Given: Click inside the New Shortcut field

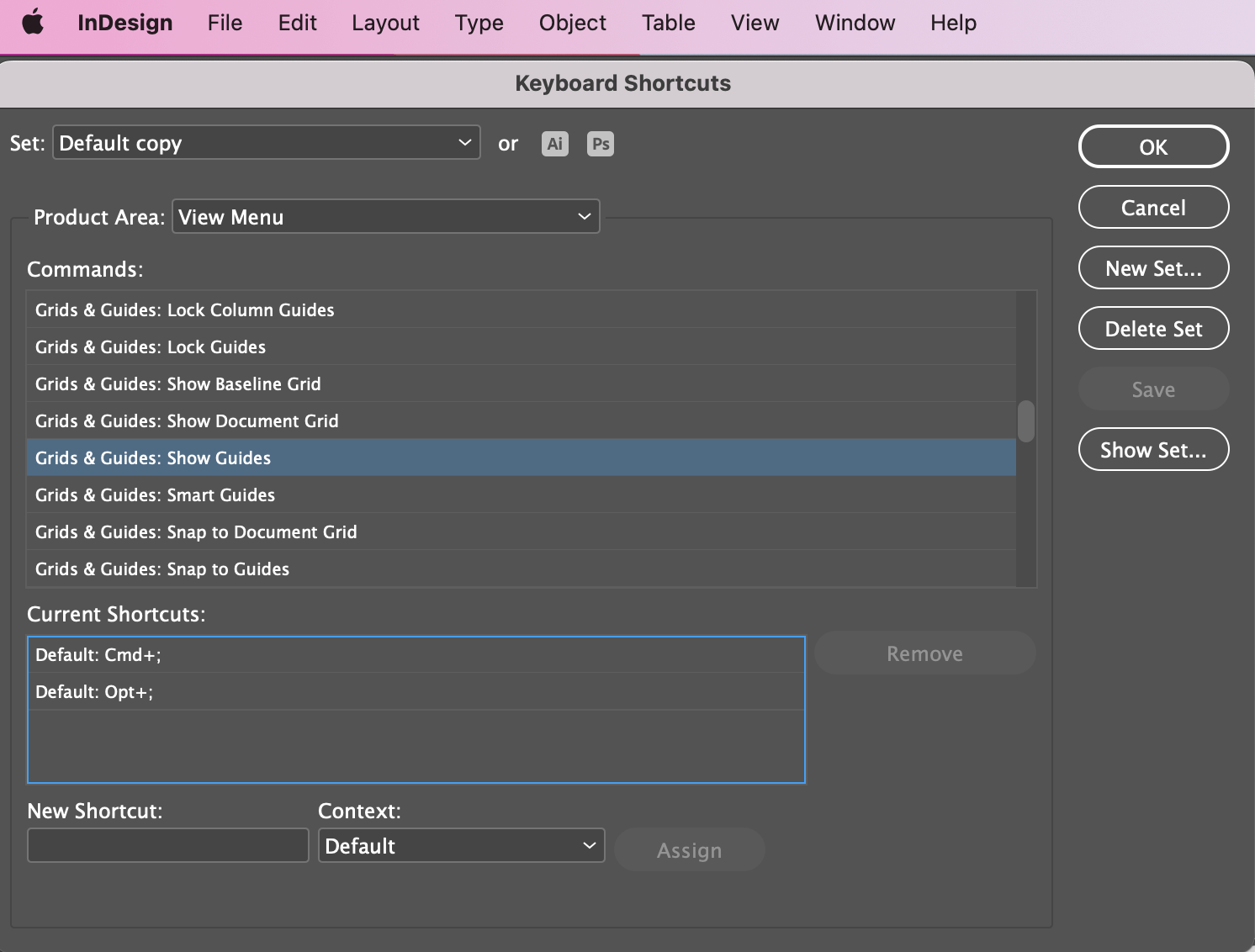Looking at the screenshot, I should (x=167, y=845).
